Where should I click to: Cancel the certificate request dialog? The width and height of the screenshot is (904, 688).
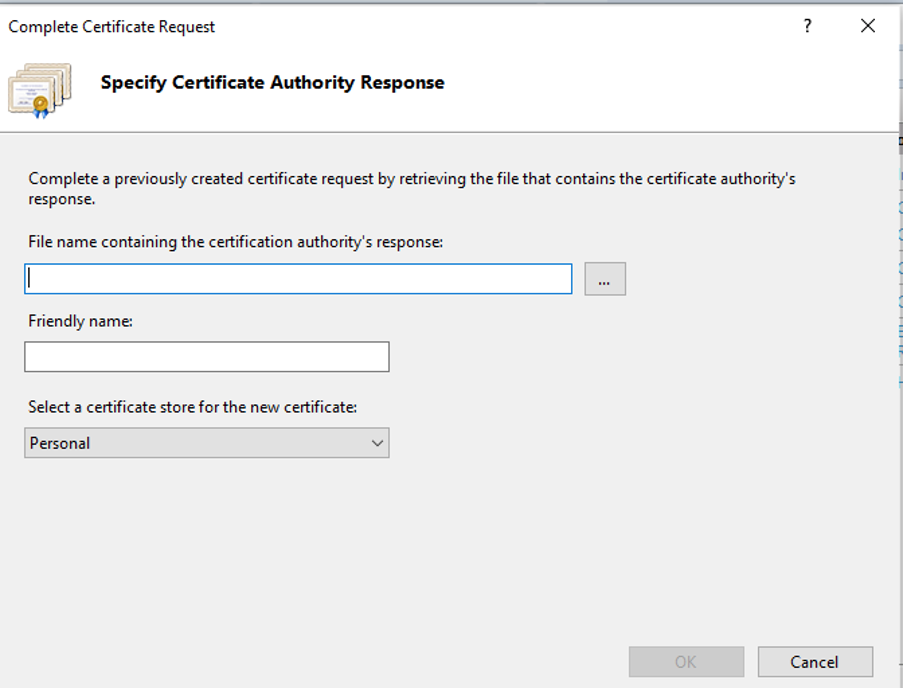tap(815, 661)
